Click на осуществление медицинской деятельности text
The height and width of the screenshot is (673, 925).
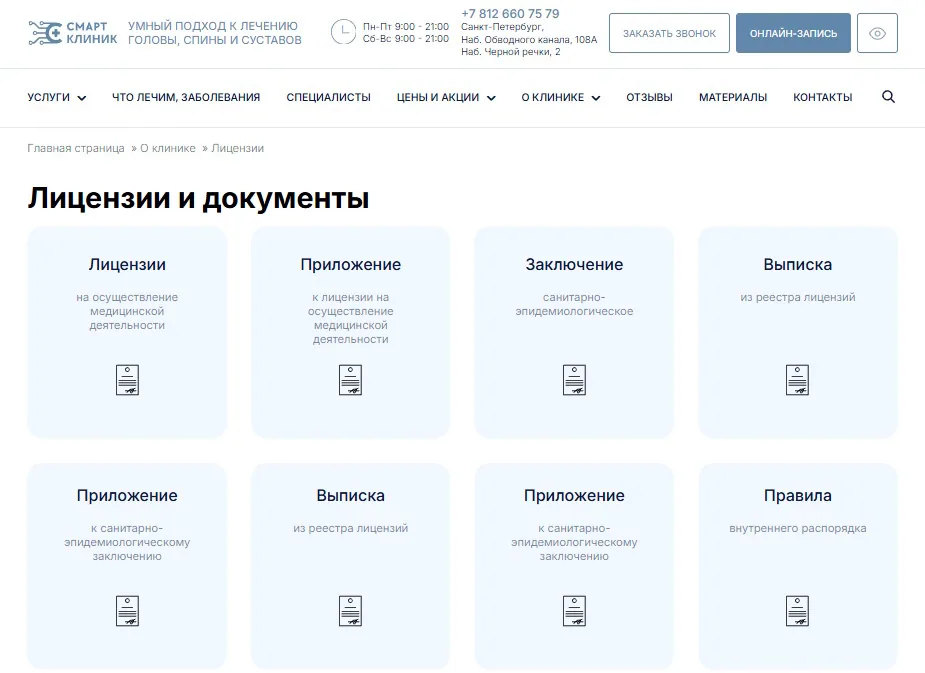[127, 311]
